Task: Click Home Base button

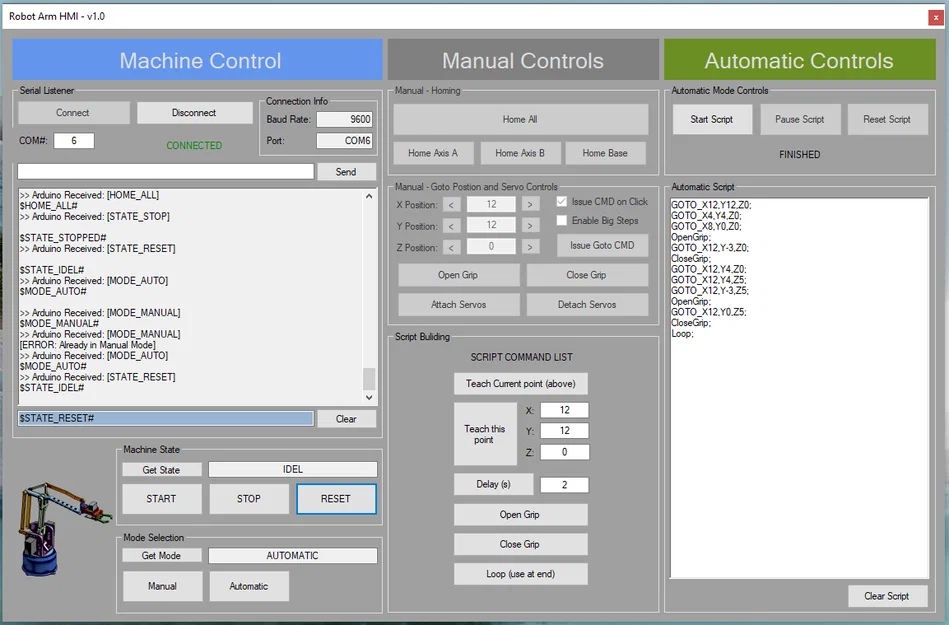Action: (605, 153)
